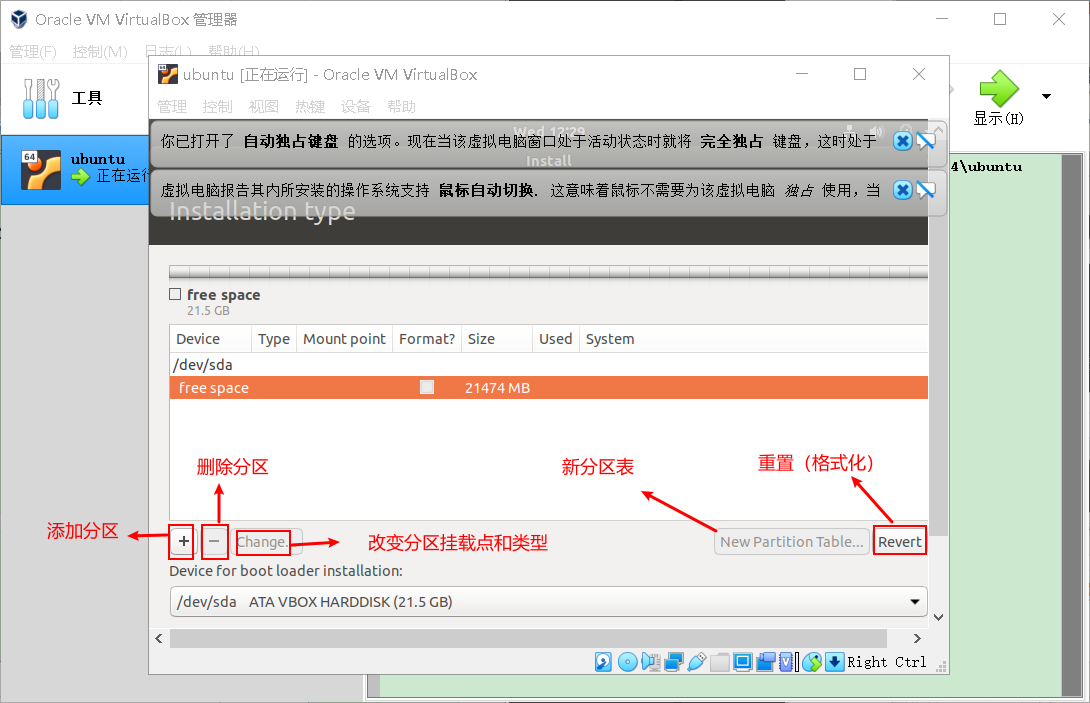This screenshot has width=1090, height=703.
Task: Click the New Partition Table... button
Action: point(791,542)
